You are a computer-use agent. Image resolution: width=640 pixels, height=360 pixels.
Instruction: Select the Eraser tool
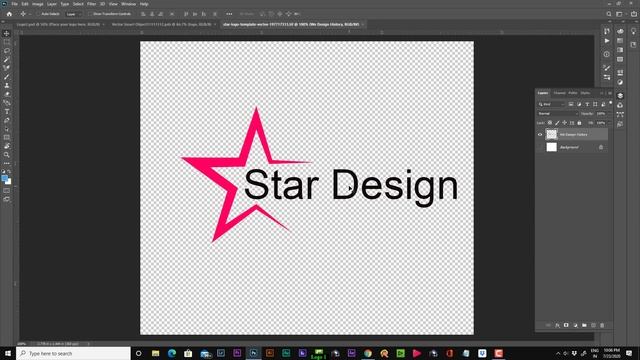(7, 94)
